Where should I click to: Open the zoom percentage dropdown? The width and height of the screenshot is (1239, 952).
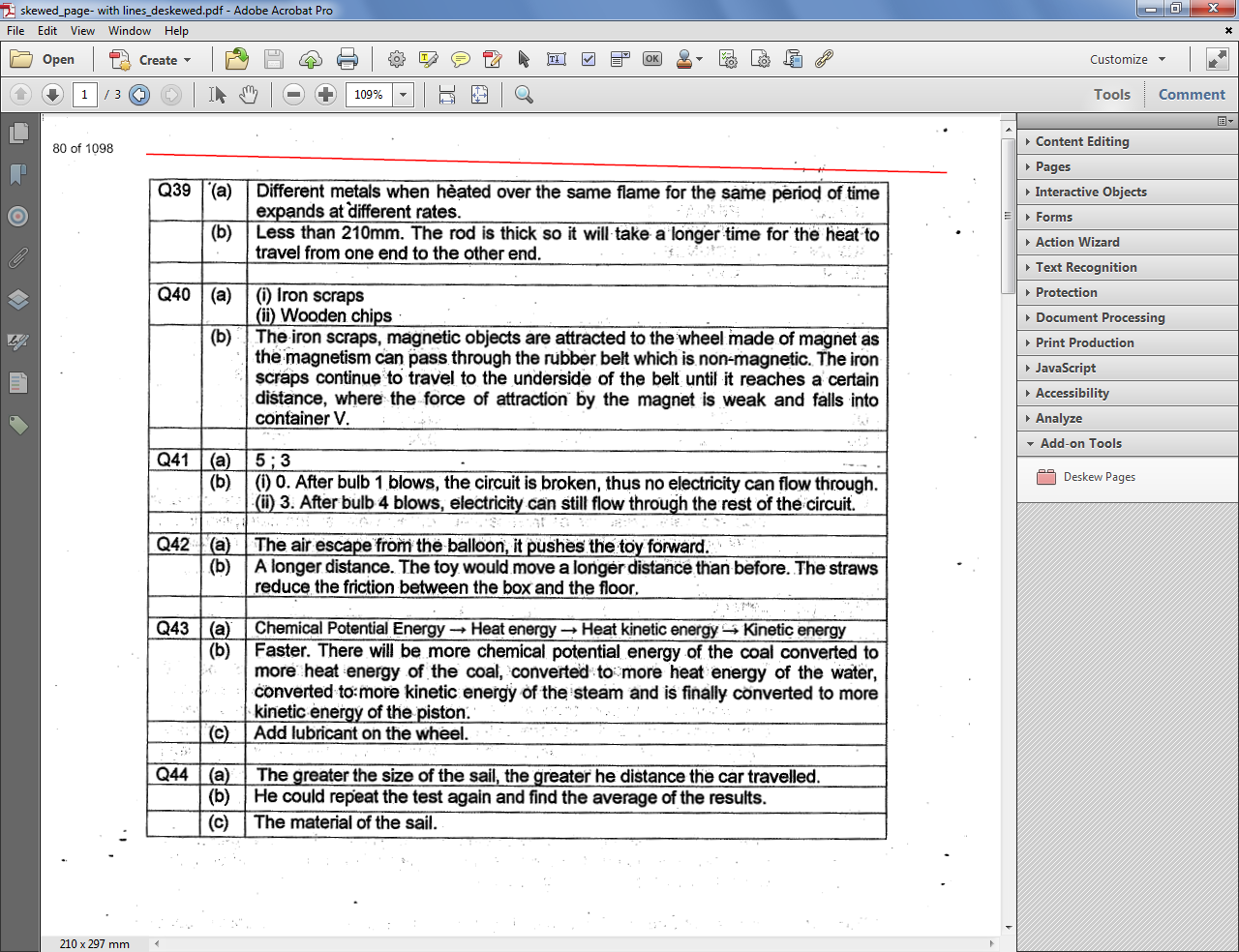pyautogui.click(x=404, y=94)
